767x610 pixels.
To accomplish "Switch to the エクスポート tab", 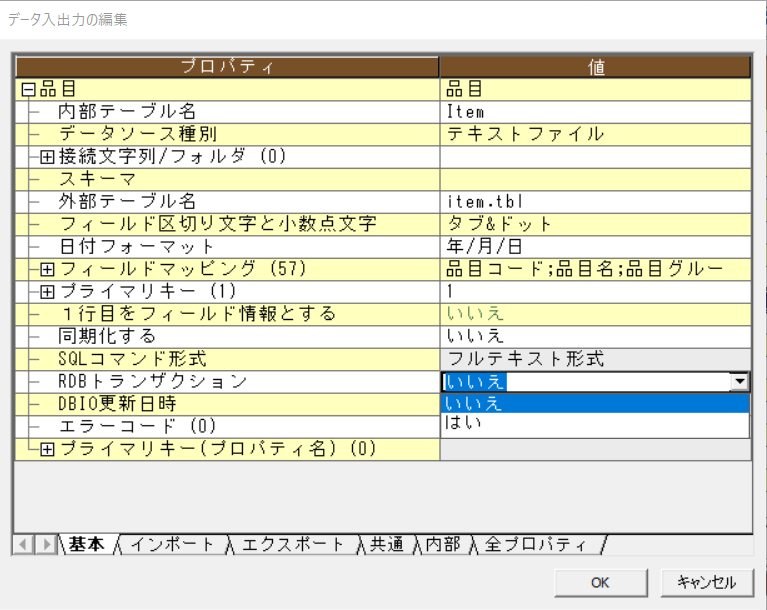I will click(293, 544).
